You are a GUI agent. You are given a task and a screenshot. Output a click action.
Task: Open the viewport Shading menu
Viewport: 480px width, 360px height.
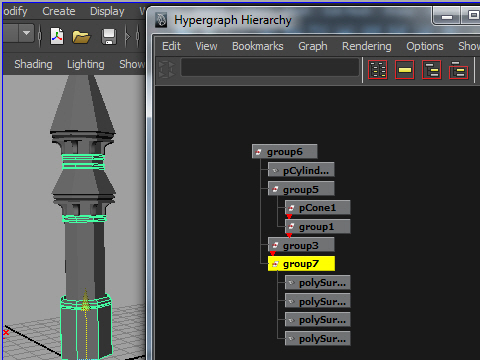(33, 64)
